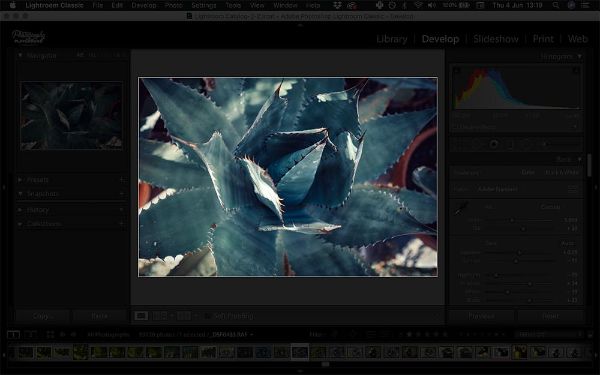600x375 pixels.
Task: Open the Slideshow module
Action: [496, 39]
